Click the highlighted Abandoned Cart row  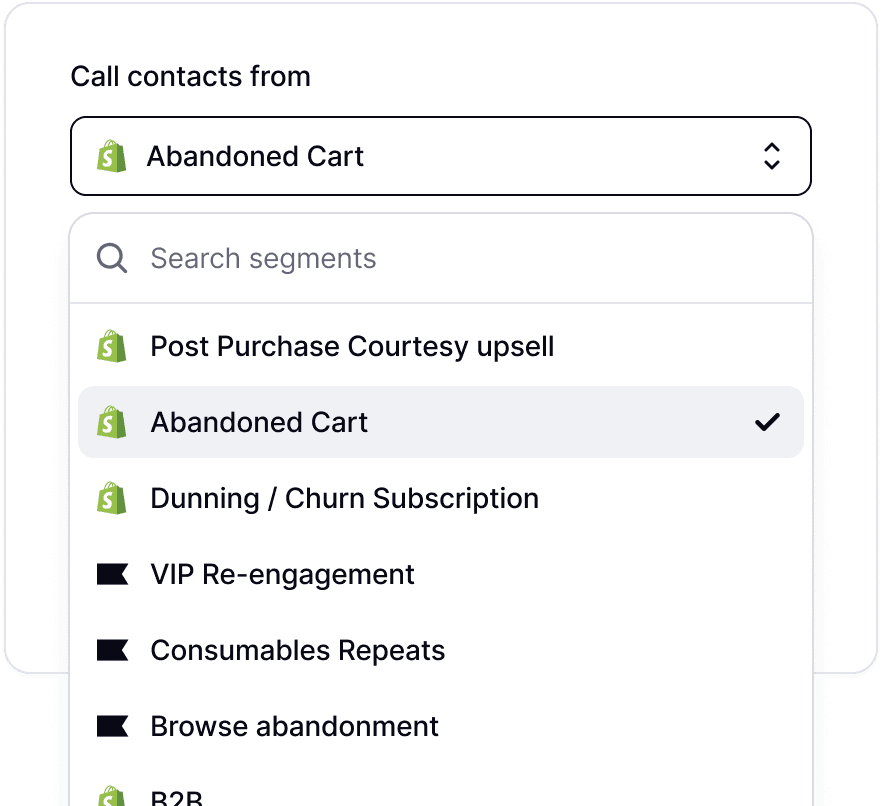point(440,422)
